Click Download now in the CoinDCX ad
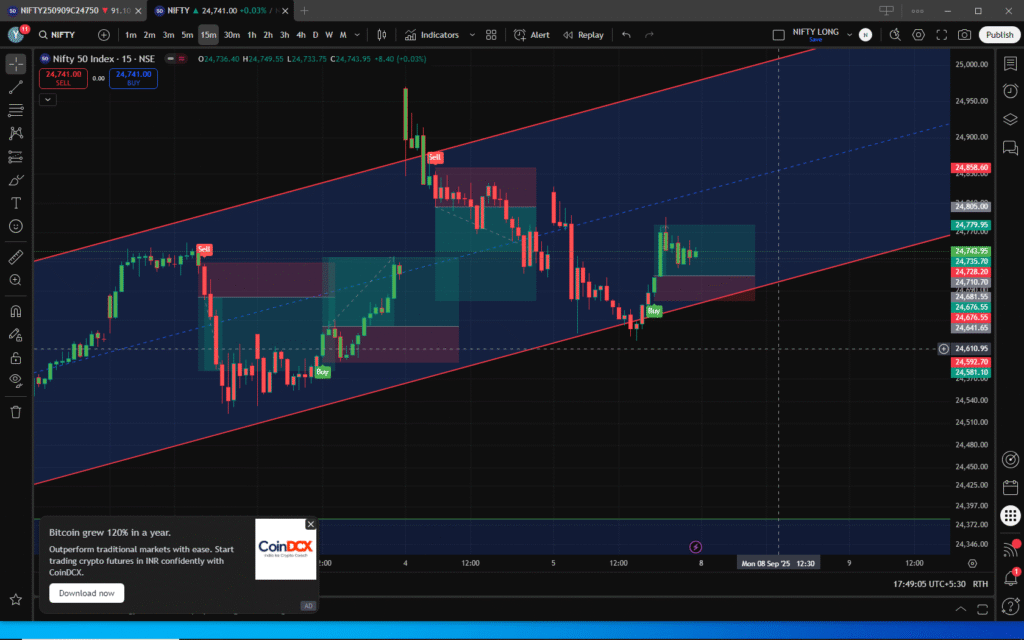This screenshot has width=1024, height=640. coord(86,593)
